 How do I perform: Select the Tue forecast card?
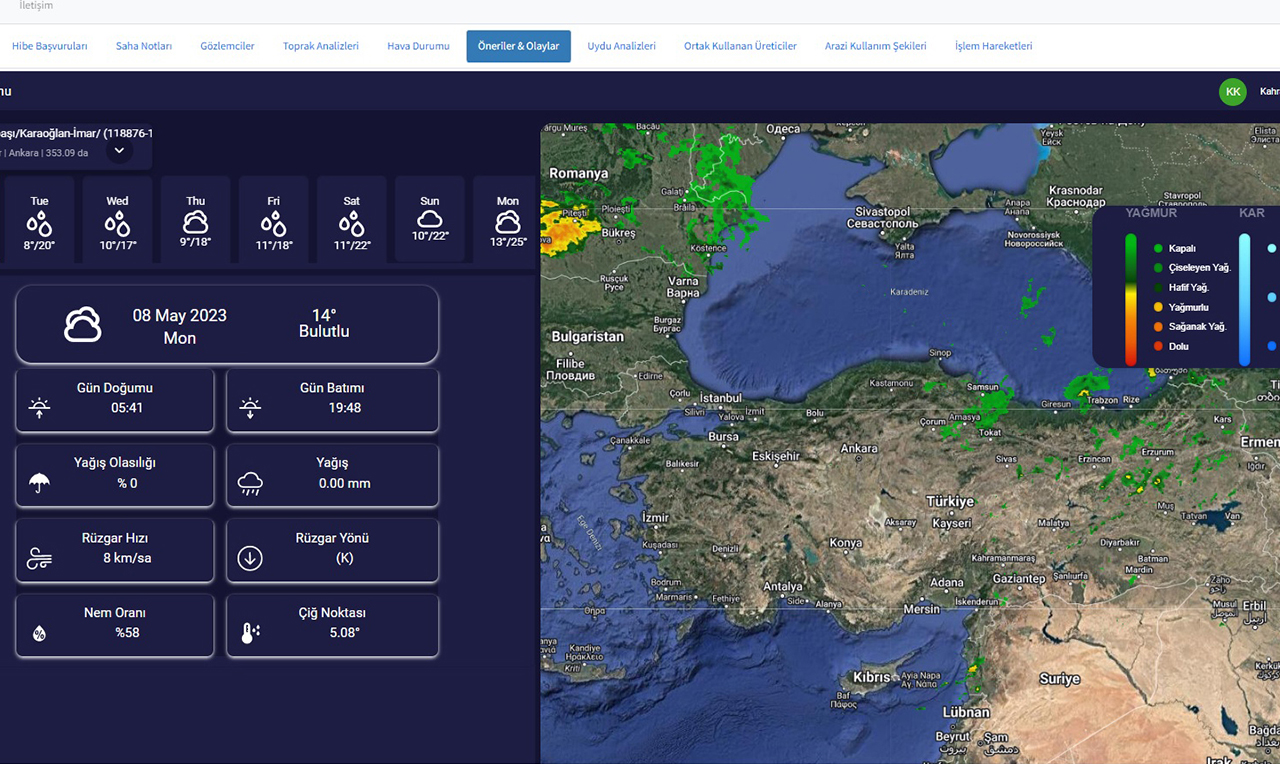point(39,220)
